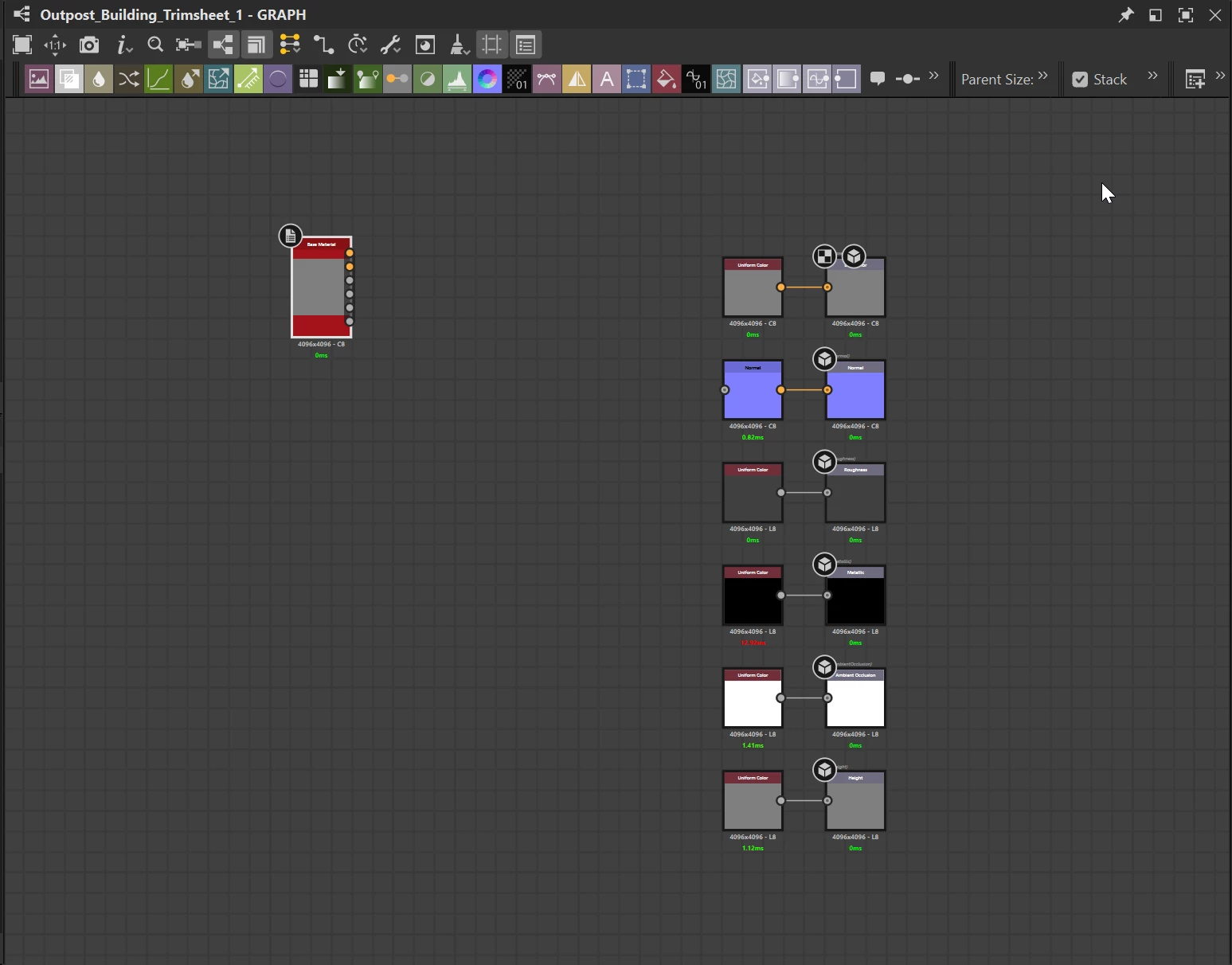Viewport: 1232px width, 965px height.
Task: Add a Blend node from the toolbar
Action: pyautogui.click(x=68, y=79)
